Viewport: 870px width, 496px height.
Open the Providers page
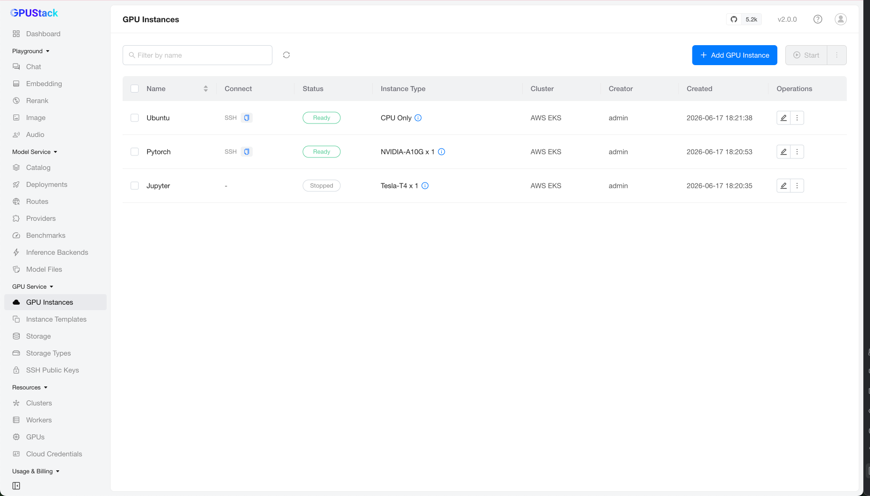(55, 219)
